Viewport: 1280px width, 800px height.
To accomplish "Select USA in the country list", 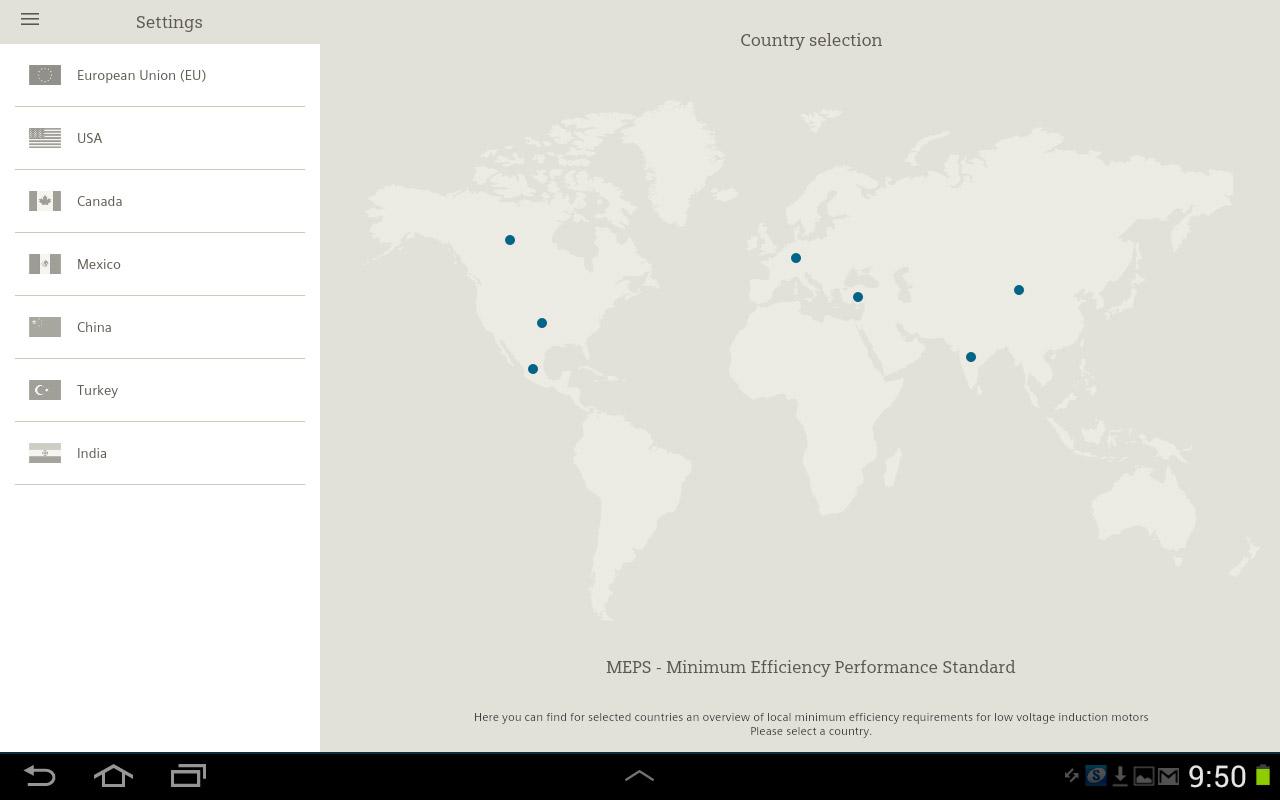I will pyautogui.click(x=160, y=138).
